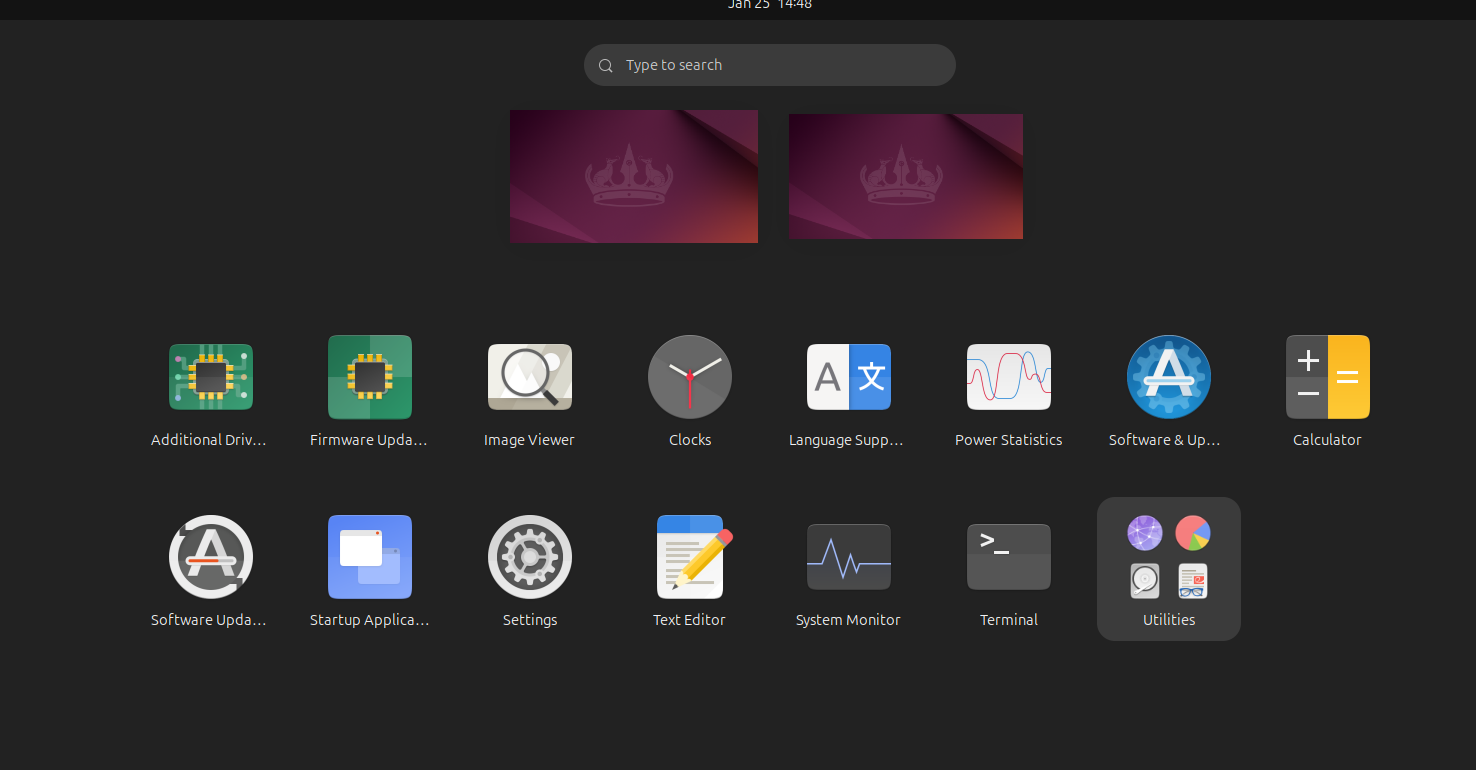Expand the Utilities app folder
The height and width of the screenshot is (770, 1476).
[1168, 568]
